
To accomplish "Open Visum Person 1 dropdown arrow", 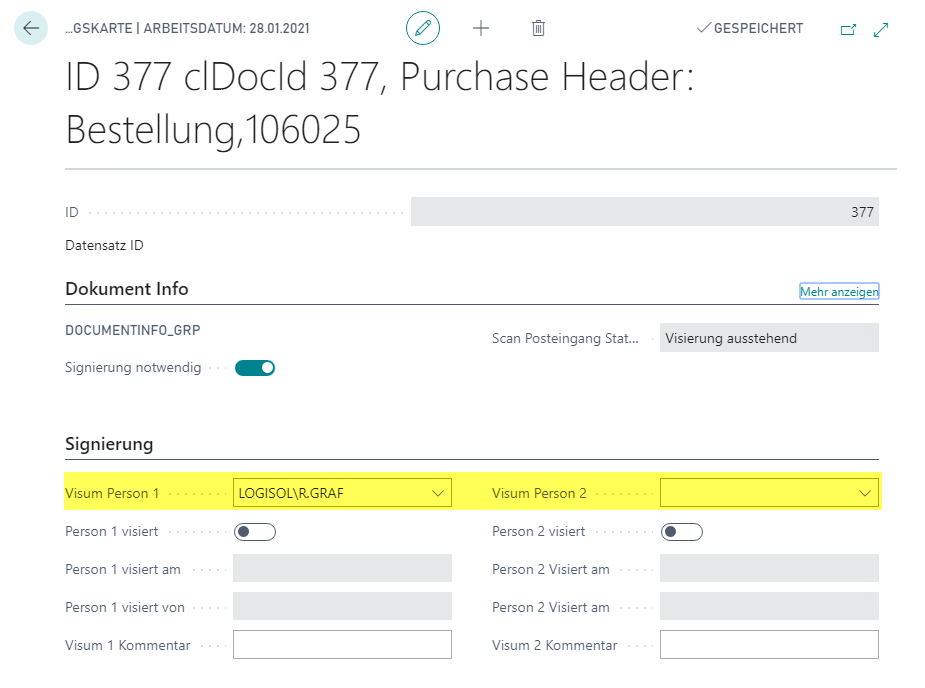I will coord(438,493).
